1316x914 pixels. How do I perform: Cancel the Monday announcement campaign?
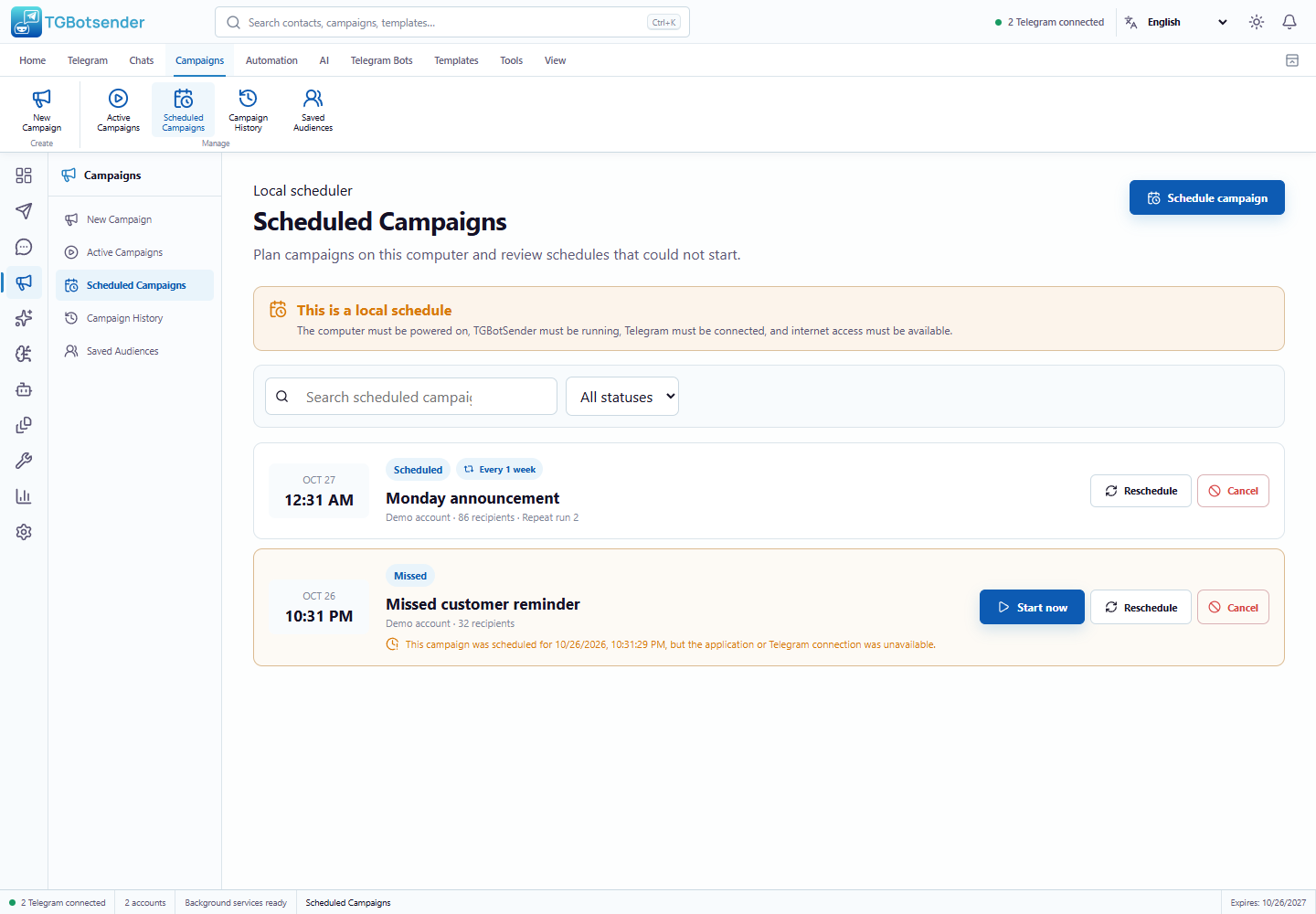point(1233,491)
